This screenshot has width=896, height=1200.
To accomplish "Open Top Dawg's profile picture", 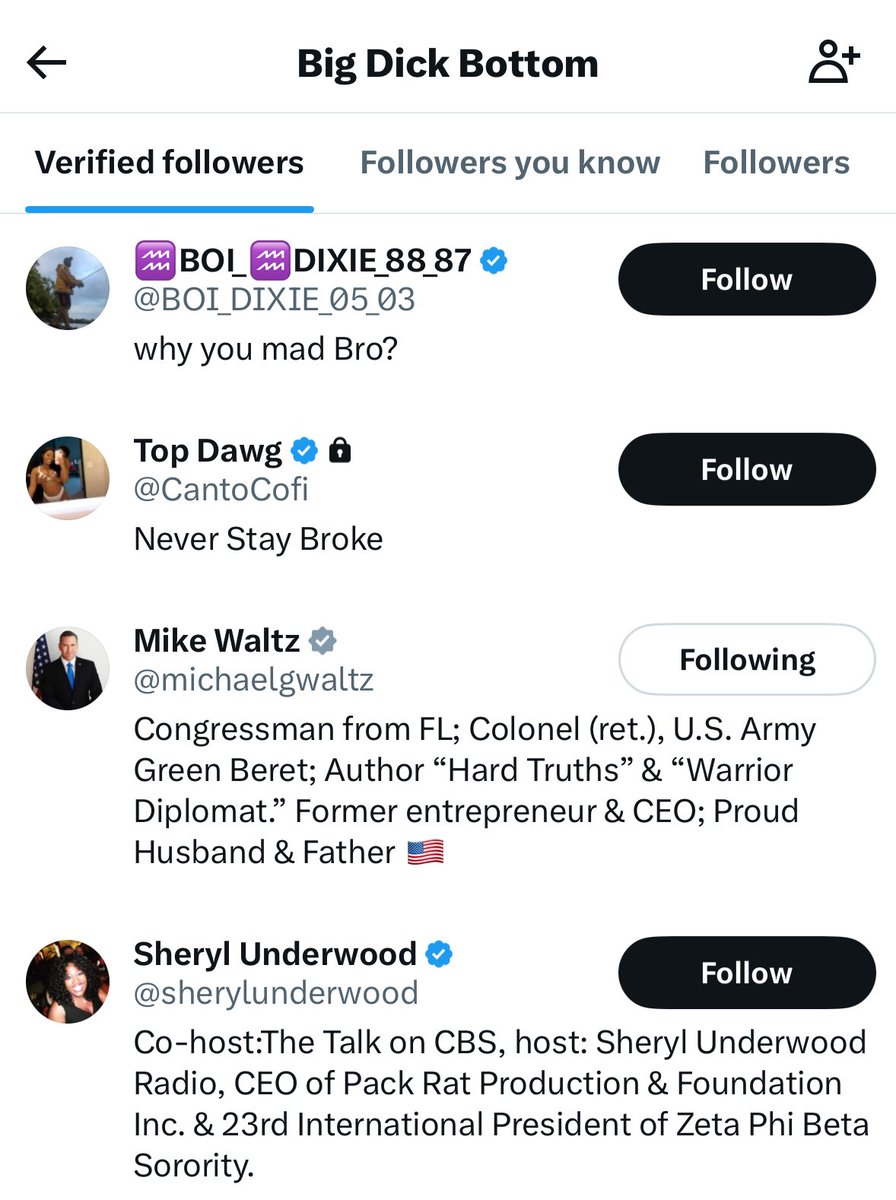I will (67, 478).
